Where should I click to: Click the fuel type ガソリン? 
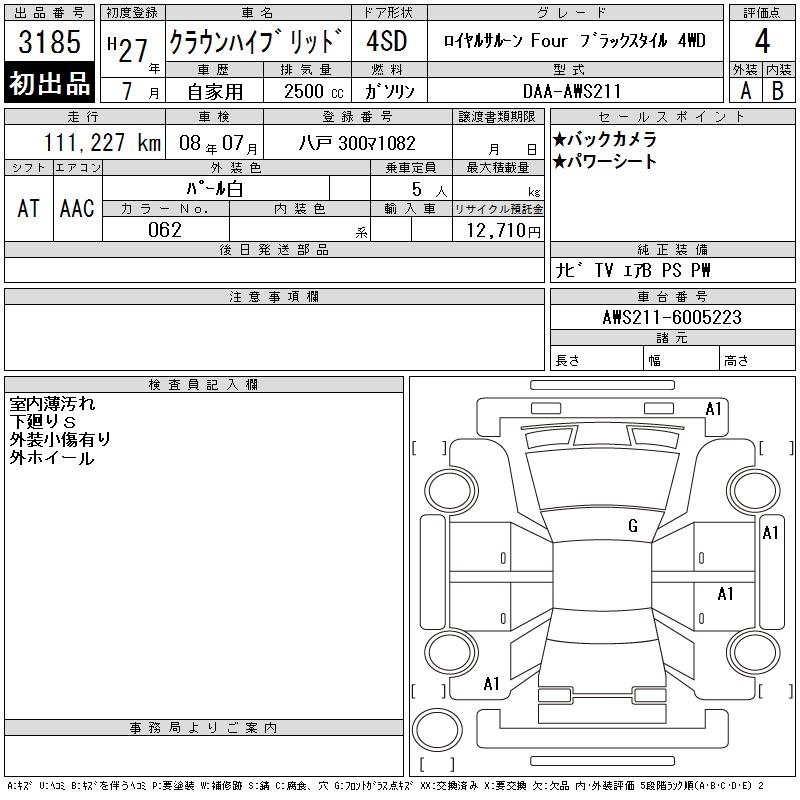click(389, 91)
